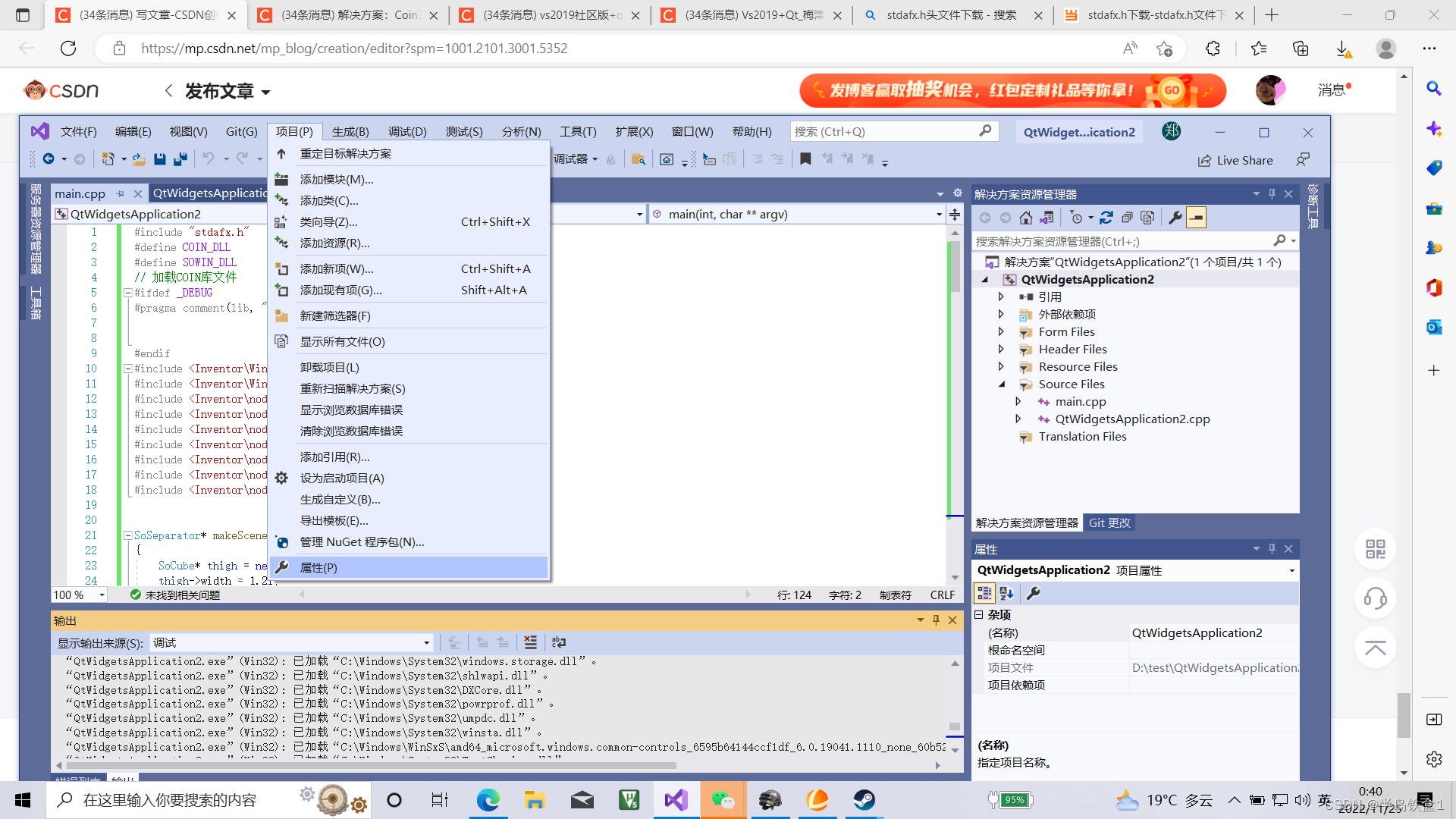Click the Live Share button

pyautogui.click(x=1235, y=160)
